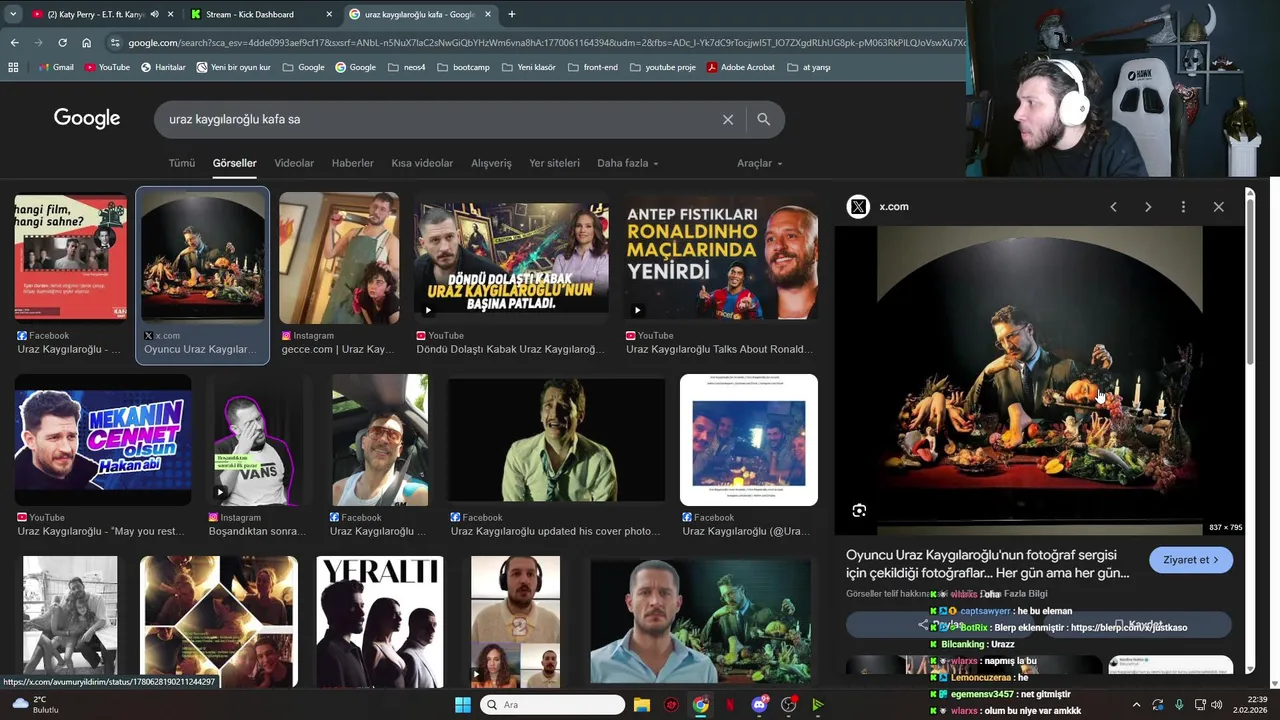The height and width of the screenshot is (720, 1280).
Task: Expand the at yarışı bookmark folder
Action: (809, 67)
